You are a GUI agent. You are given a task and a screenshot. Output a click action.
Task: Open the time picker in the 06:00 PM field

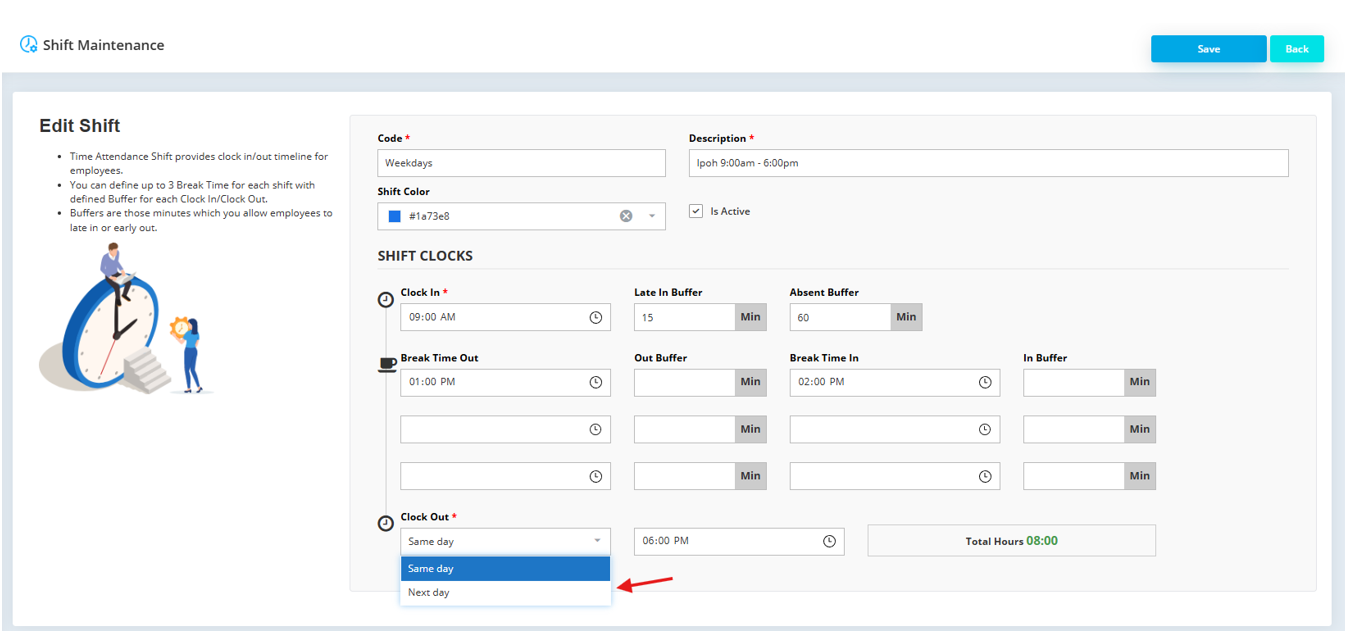click(x=828, y=540)
